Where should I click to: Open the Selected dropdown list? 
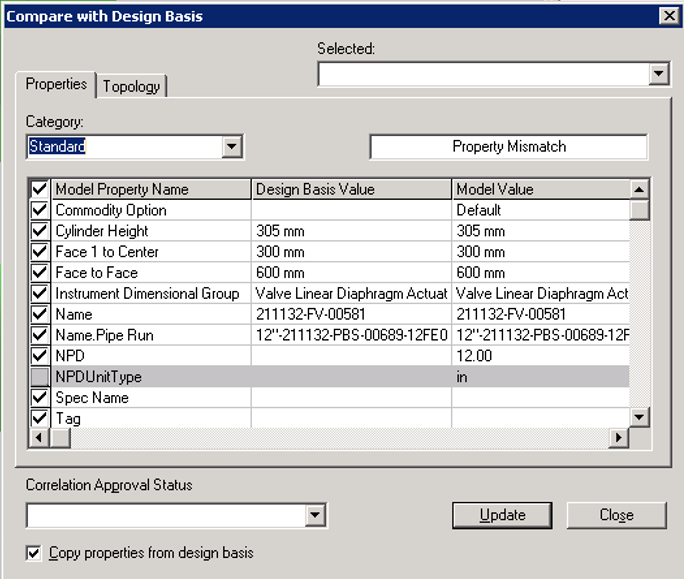[658, 73]
